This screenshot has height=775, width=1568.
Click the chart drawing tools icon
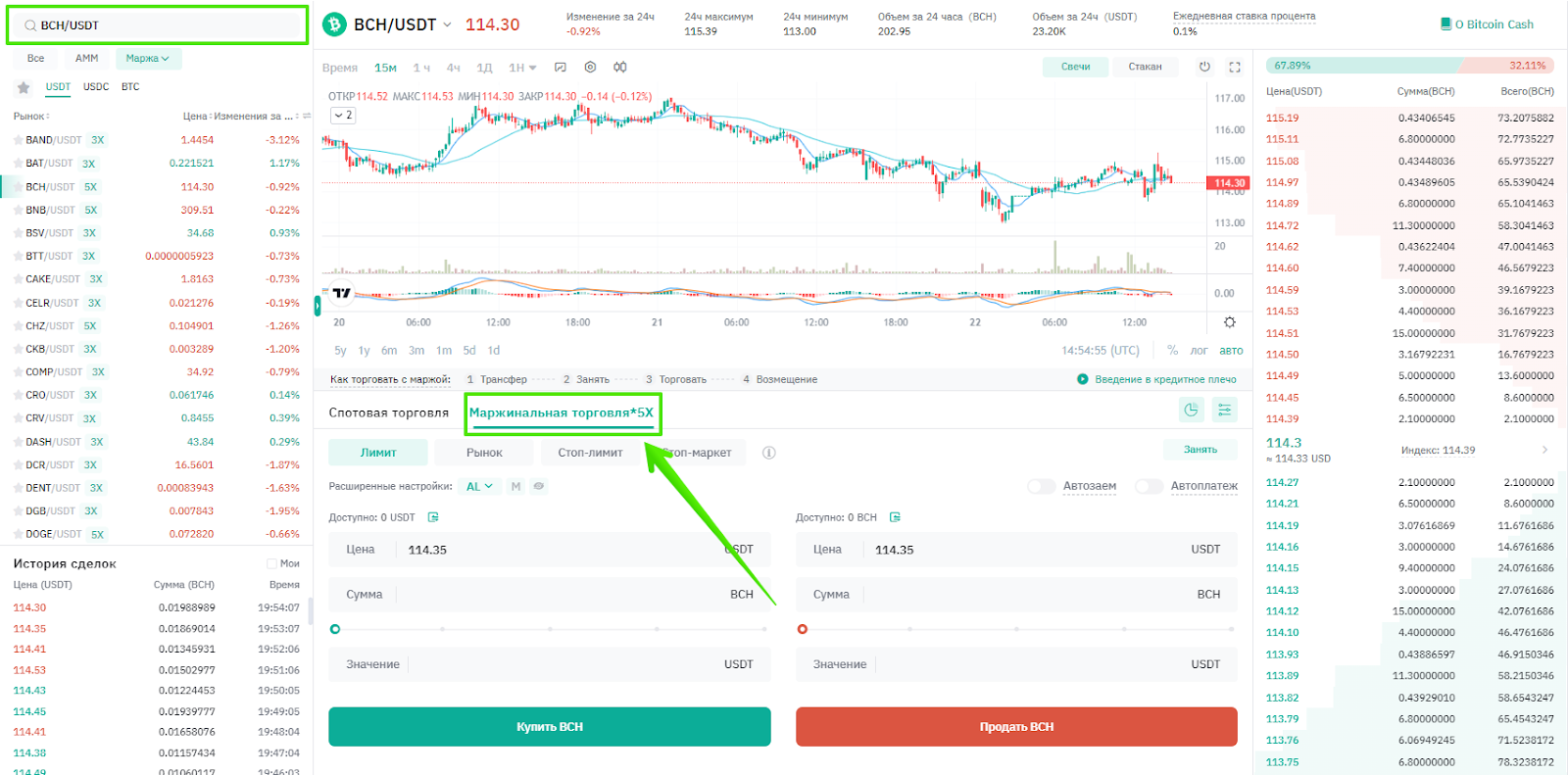[x=560, y=68]
